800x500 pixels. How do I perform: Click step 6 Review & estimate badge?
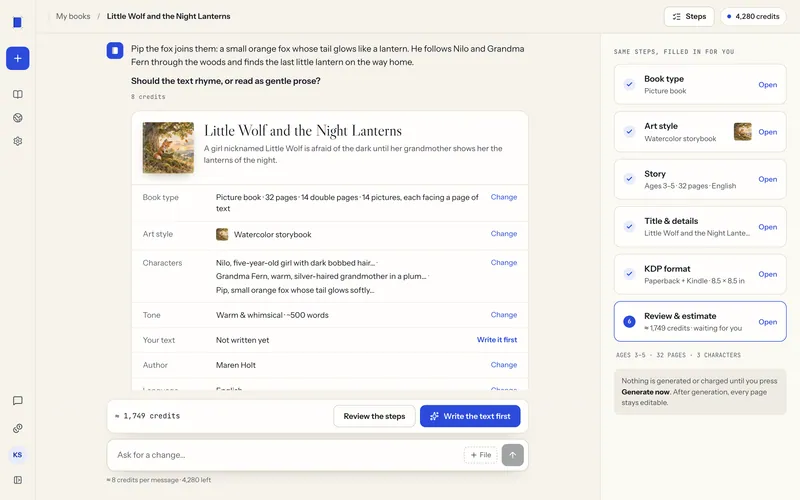click(629, 321)
